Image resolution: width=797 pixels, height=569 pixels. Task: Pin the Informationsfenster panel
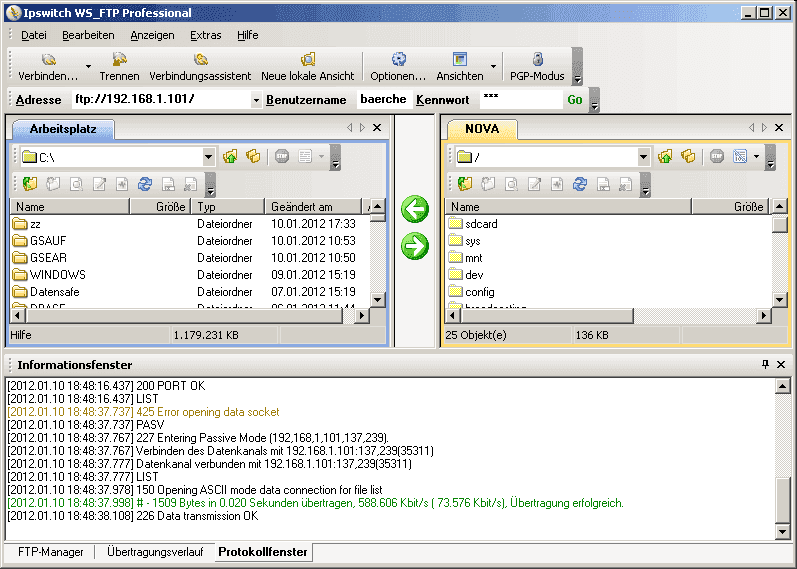click(x=765, y=364)
